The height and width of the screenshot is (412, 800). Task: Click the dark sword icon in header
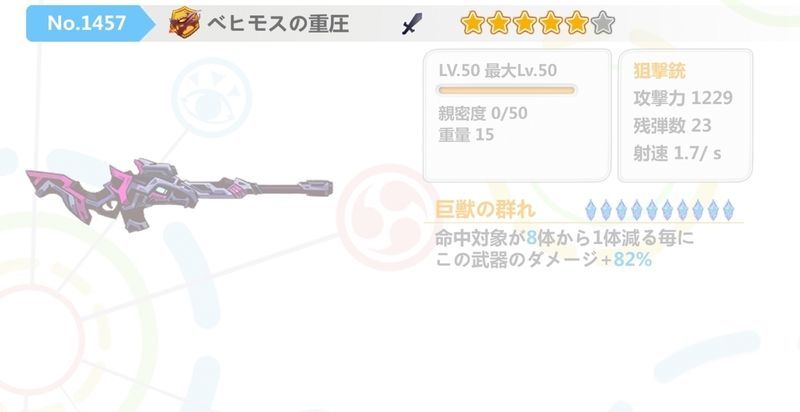click(412, 23)
